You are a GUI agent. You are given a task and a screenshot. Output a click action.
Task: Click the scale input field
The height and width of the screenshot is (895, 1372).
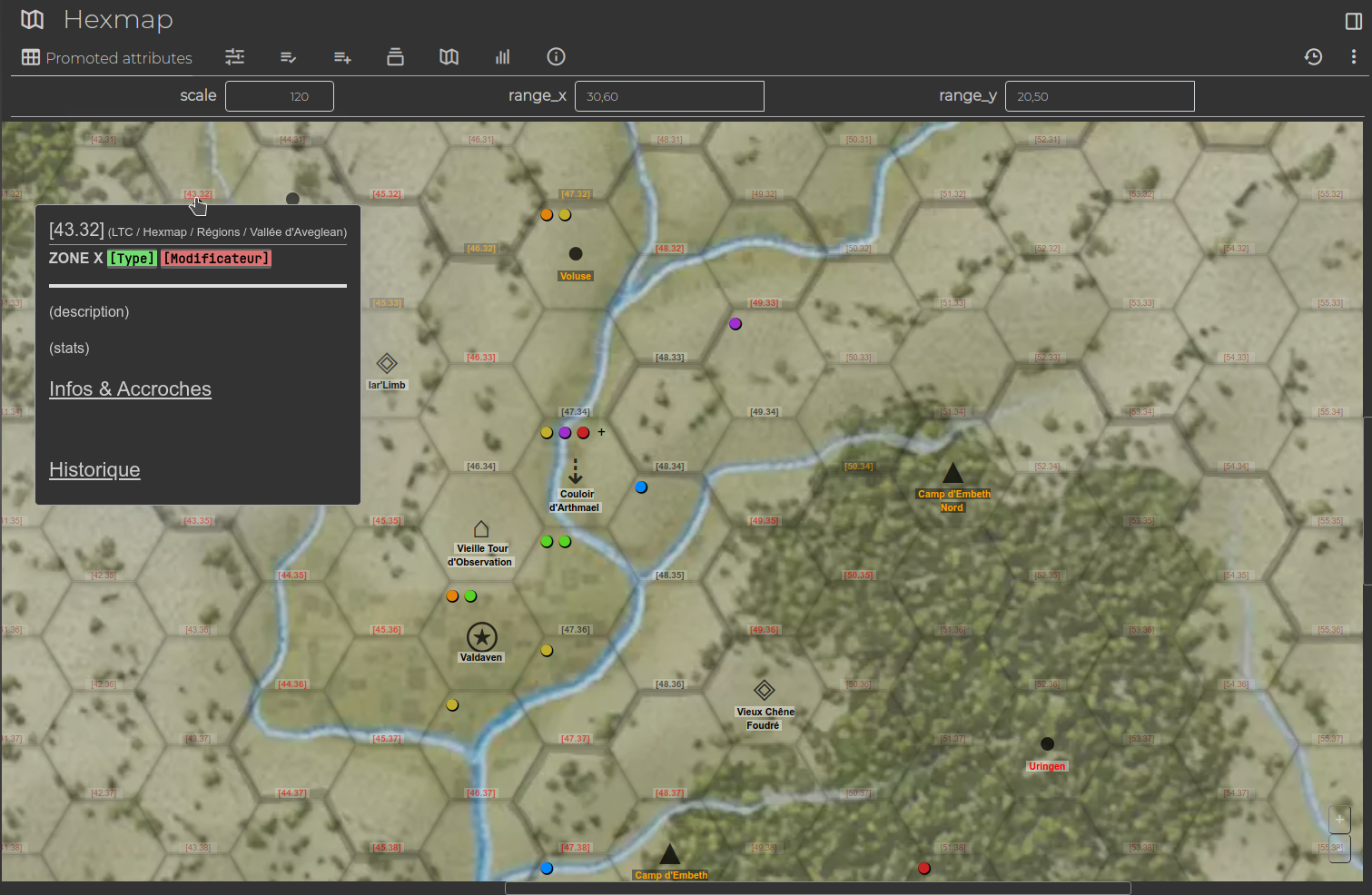[280, 96]
